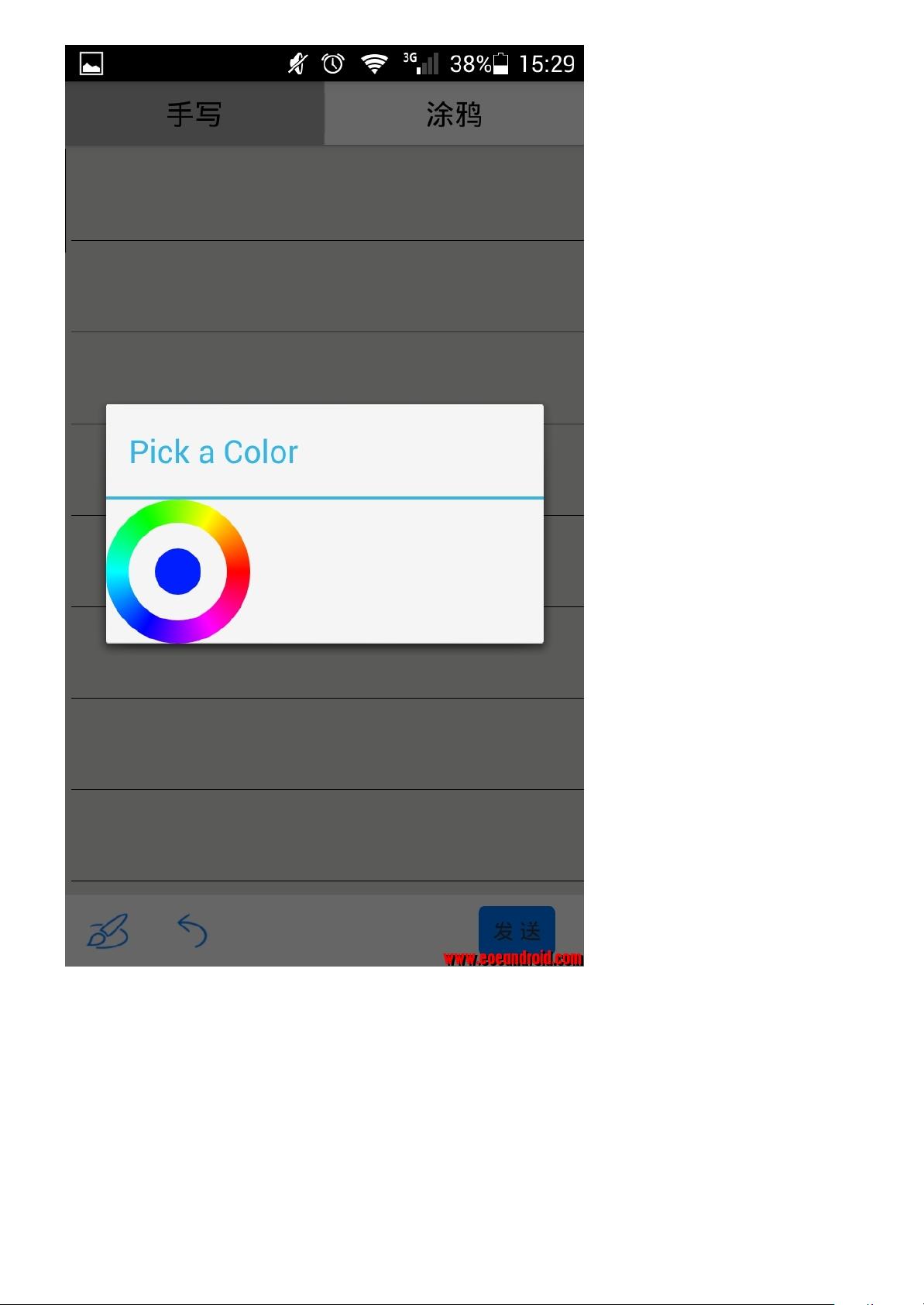Tap the gallery notification icon in status bar

[91, 64]
